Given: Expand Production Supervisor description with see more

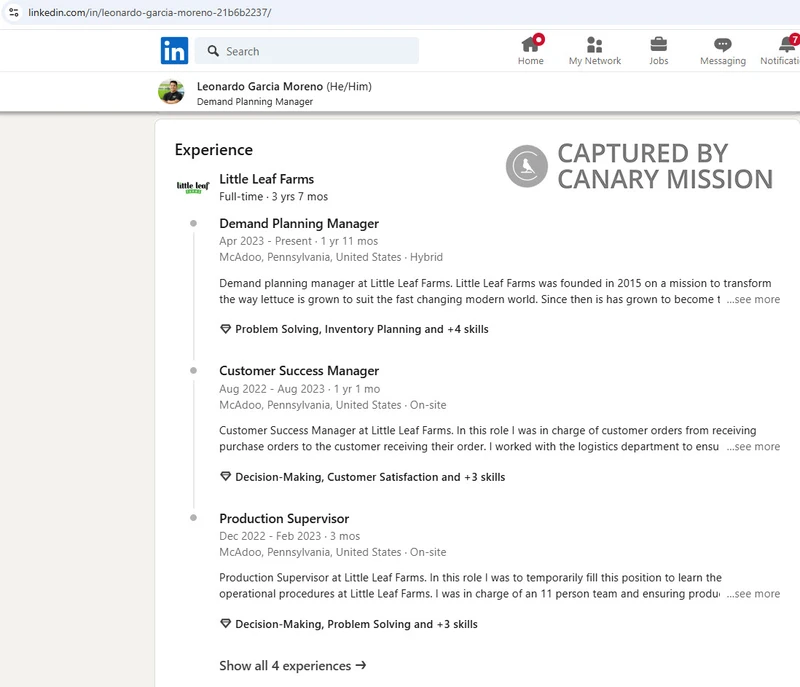Looking at the screenshot, I should [753, 594].
